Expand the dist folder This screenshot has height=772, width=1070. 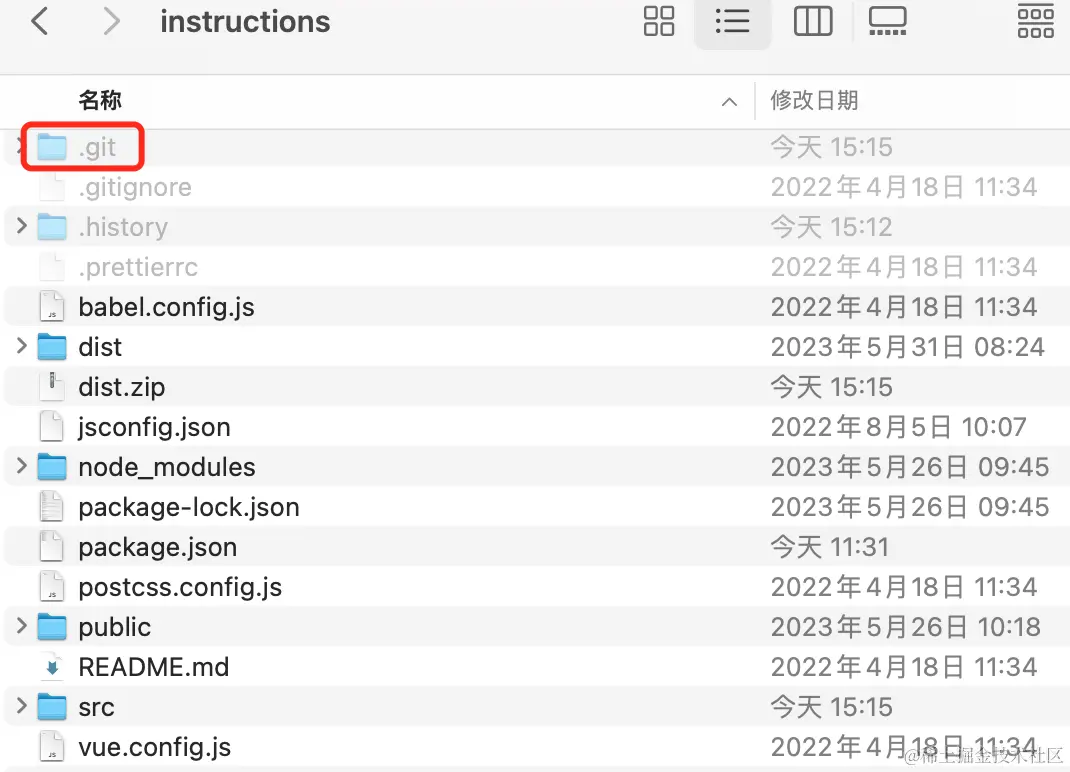pyautogui.click(x=22, y=347)
